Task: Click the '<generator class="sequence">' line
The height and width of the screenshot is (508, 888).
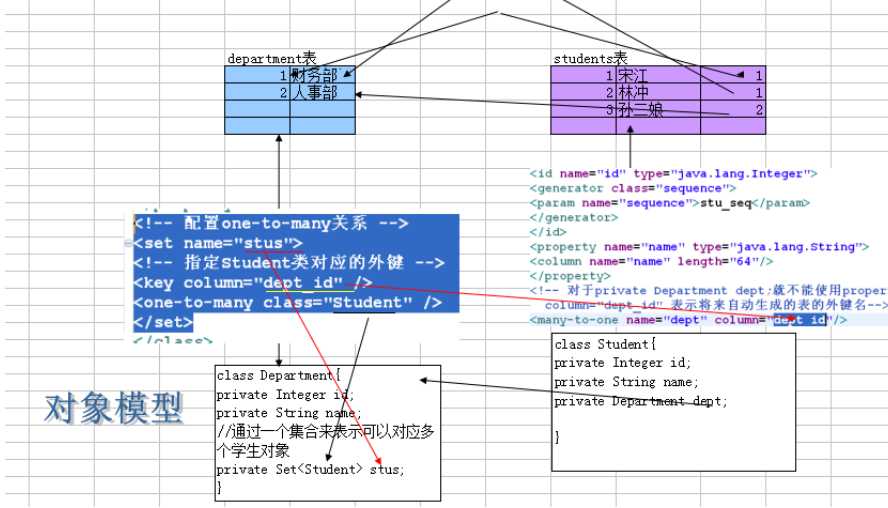Action: (633, 189)
